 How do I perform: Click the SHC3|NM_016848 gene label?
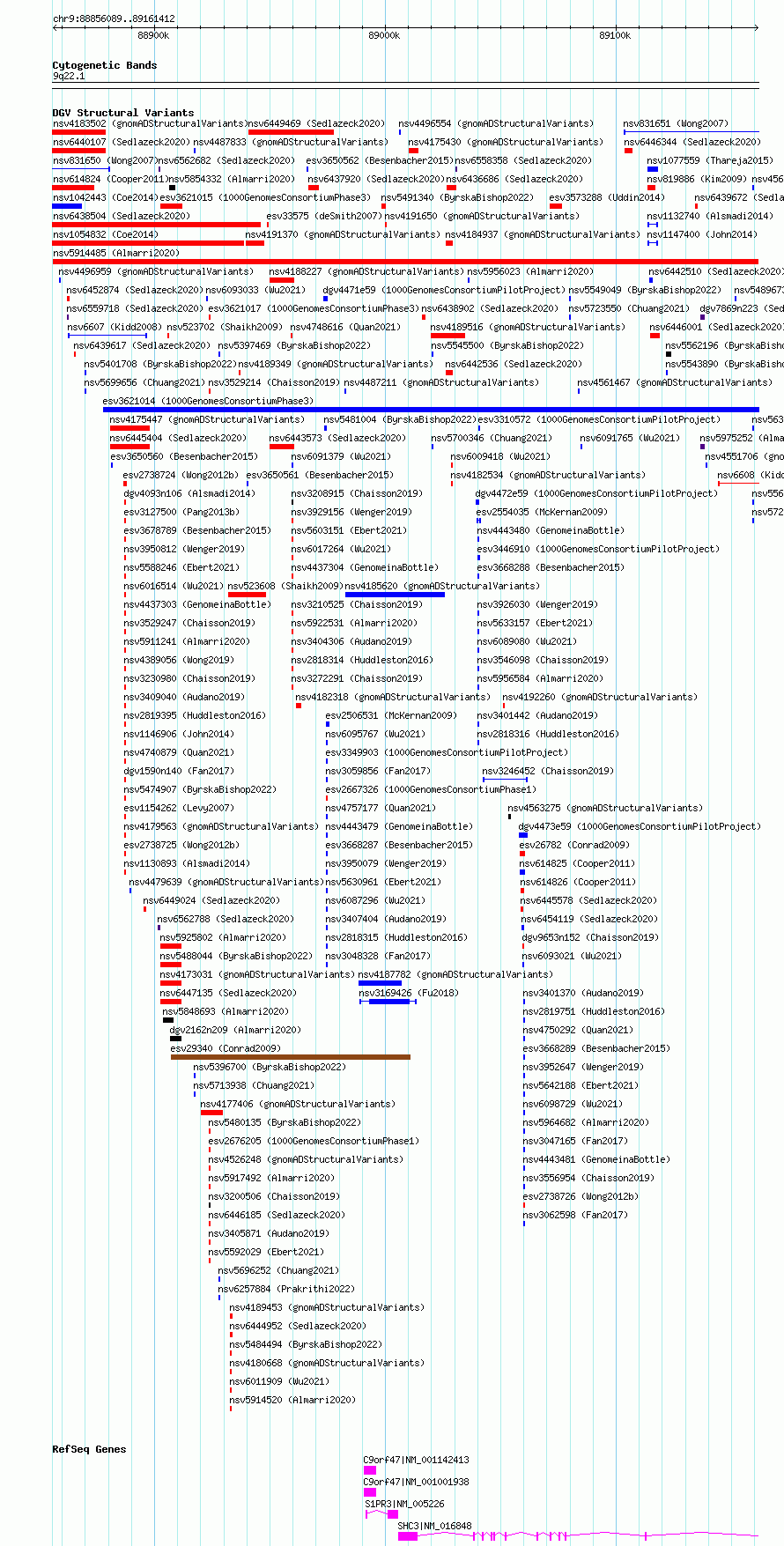point(434,1526)
